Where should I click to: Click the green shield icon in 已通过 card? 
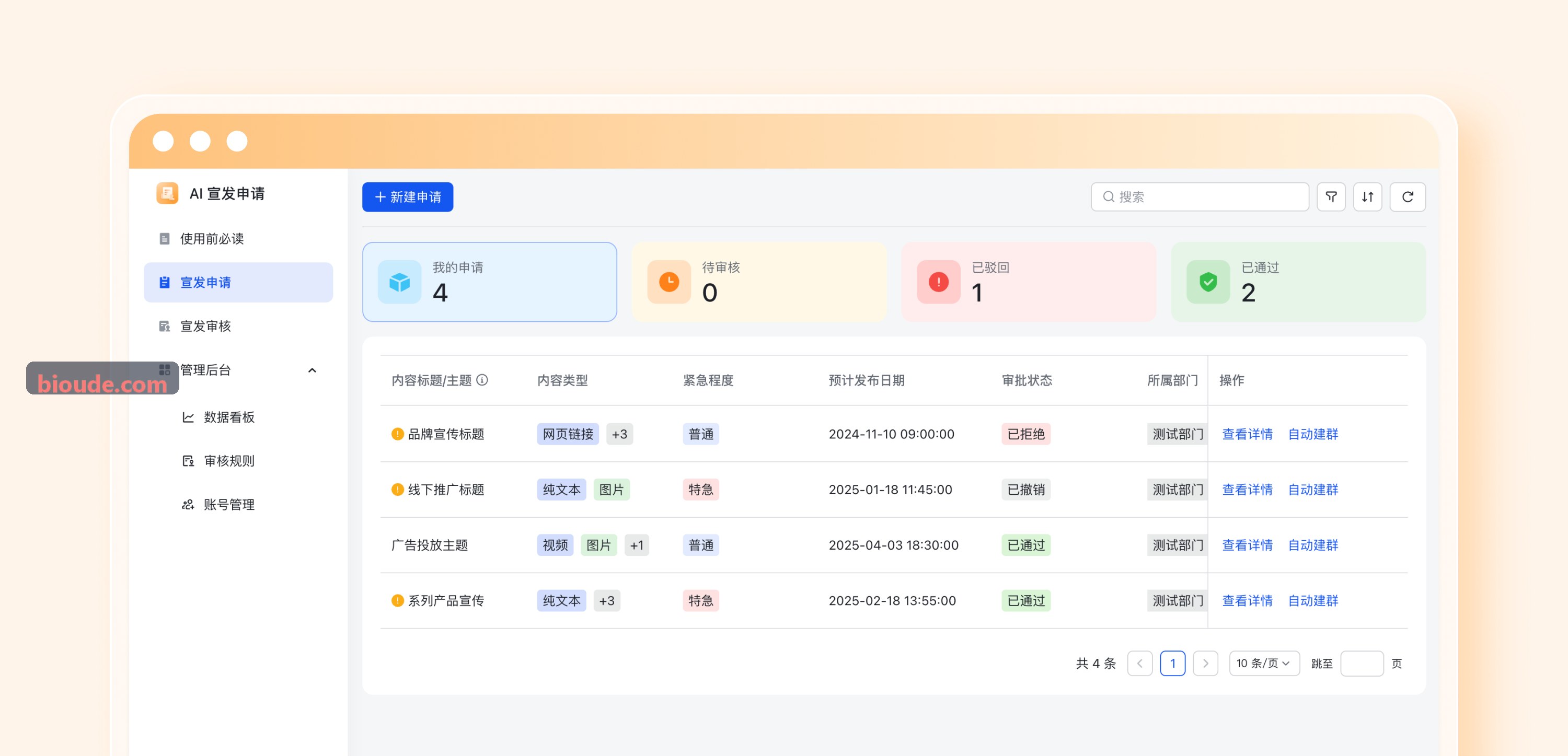pyautogui.click(x=1208, y=282)
